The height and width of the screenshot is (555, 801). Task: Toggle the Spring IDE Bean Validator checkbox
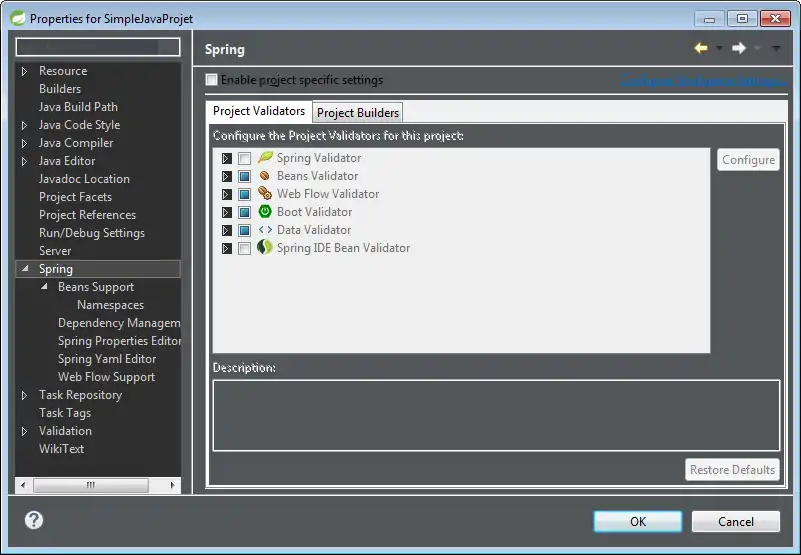point(245,249)
